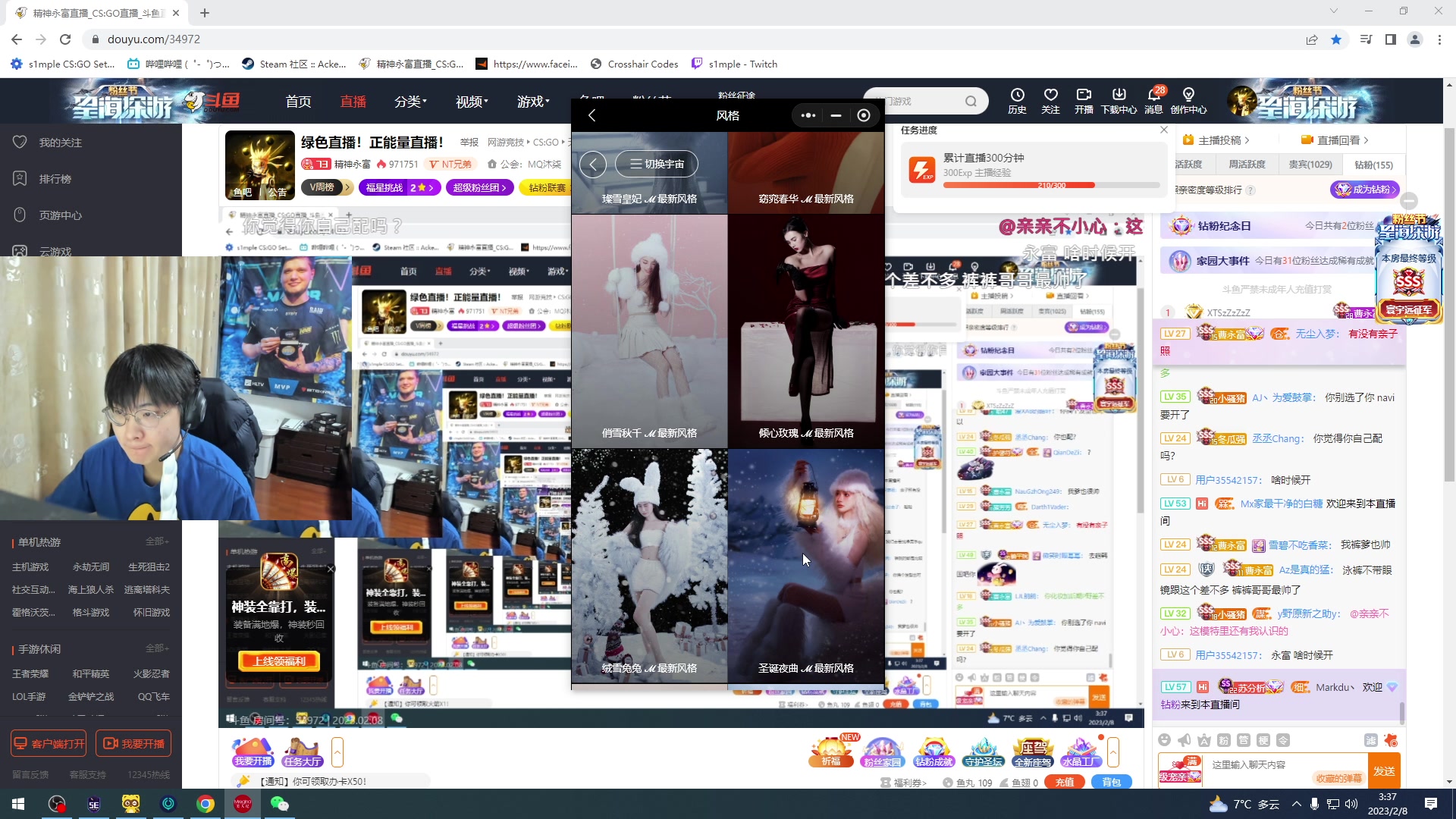Viewport: 1456px width, 819px height.
Task: Open the 切换宇宙 switcher menu
Action: pyautogui.click(x=657, y=164)
